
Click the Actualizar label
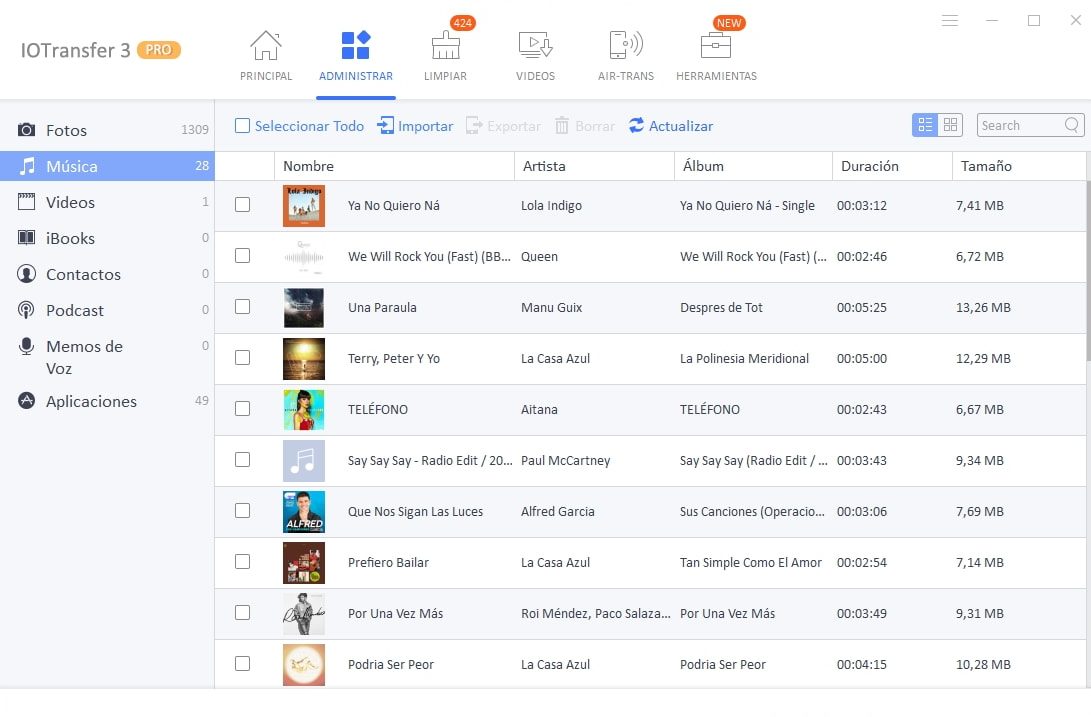tap(680, 126)
